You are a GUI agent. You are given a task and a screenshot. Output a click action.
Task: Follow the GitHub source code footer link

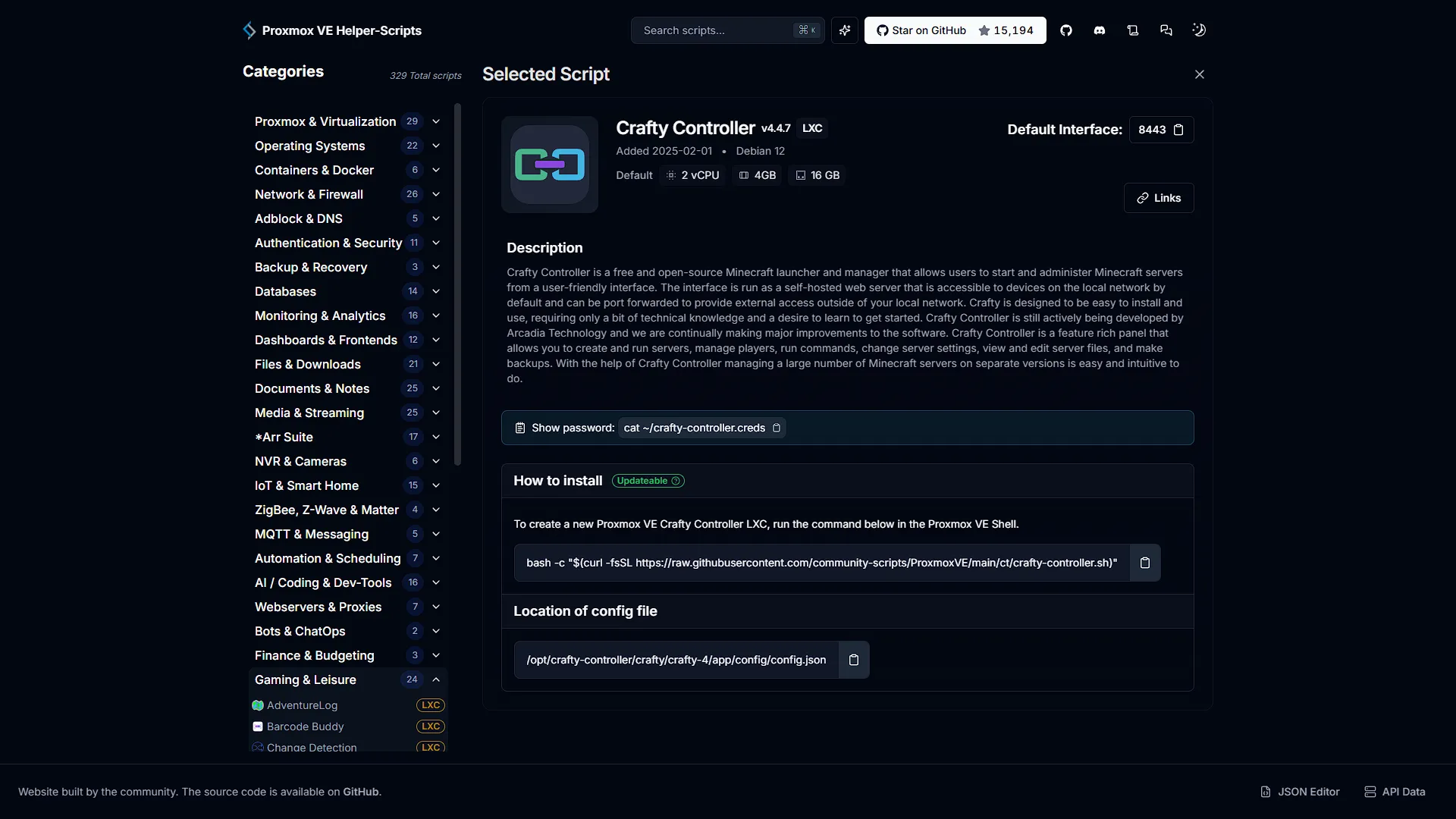pyautogui.click(x=360, y=792)
